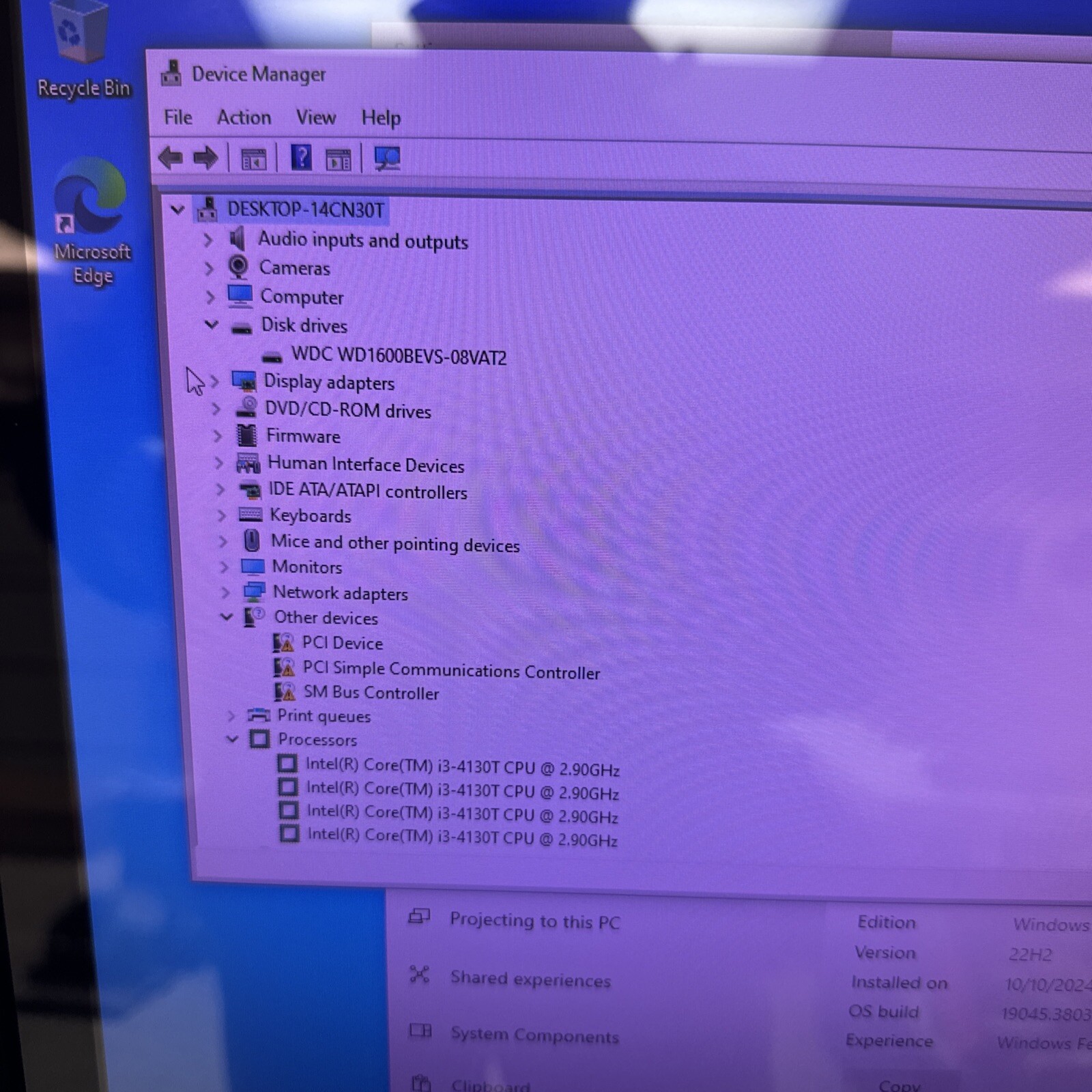Click the warning icon beside SM Bus Controller
This screenshot has height=1092, width=1092.
pyautogui.click(x=285, y=692)
